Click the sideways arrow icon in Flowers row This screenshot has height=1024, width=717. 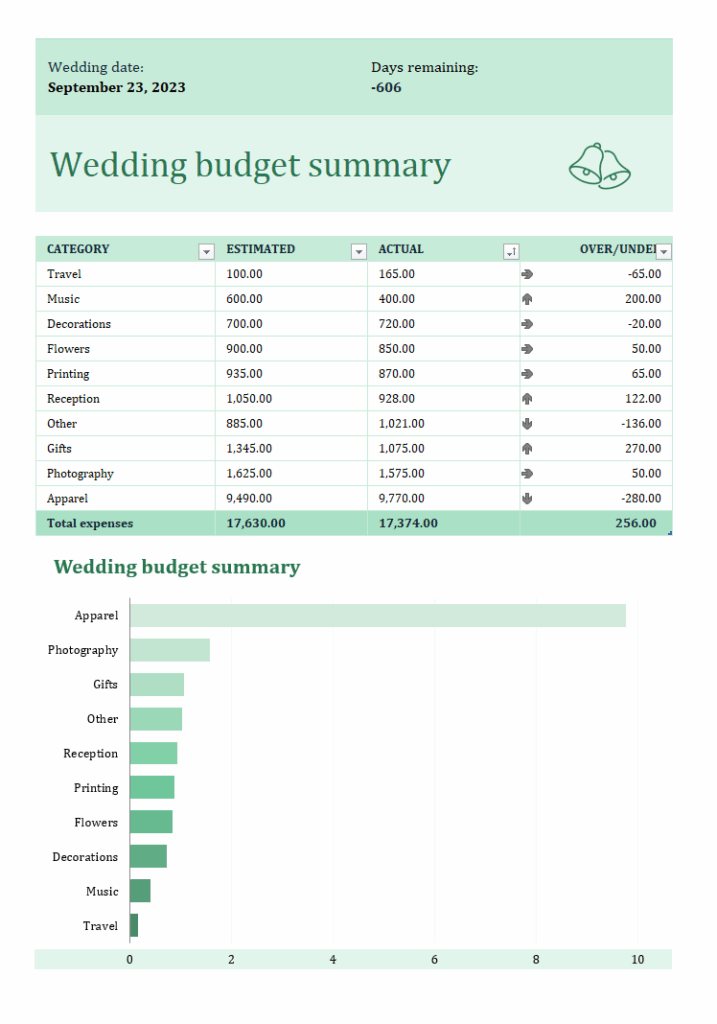pos(528,349)
